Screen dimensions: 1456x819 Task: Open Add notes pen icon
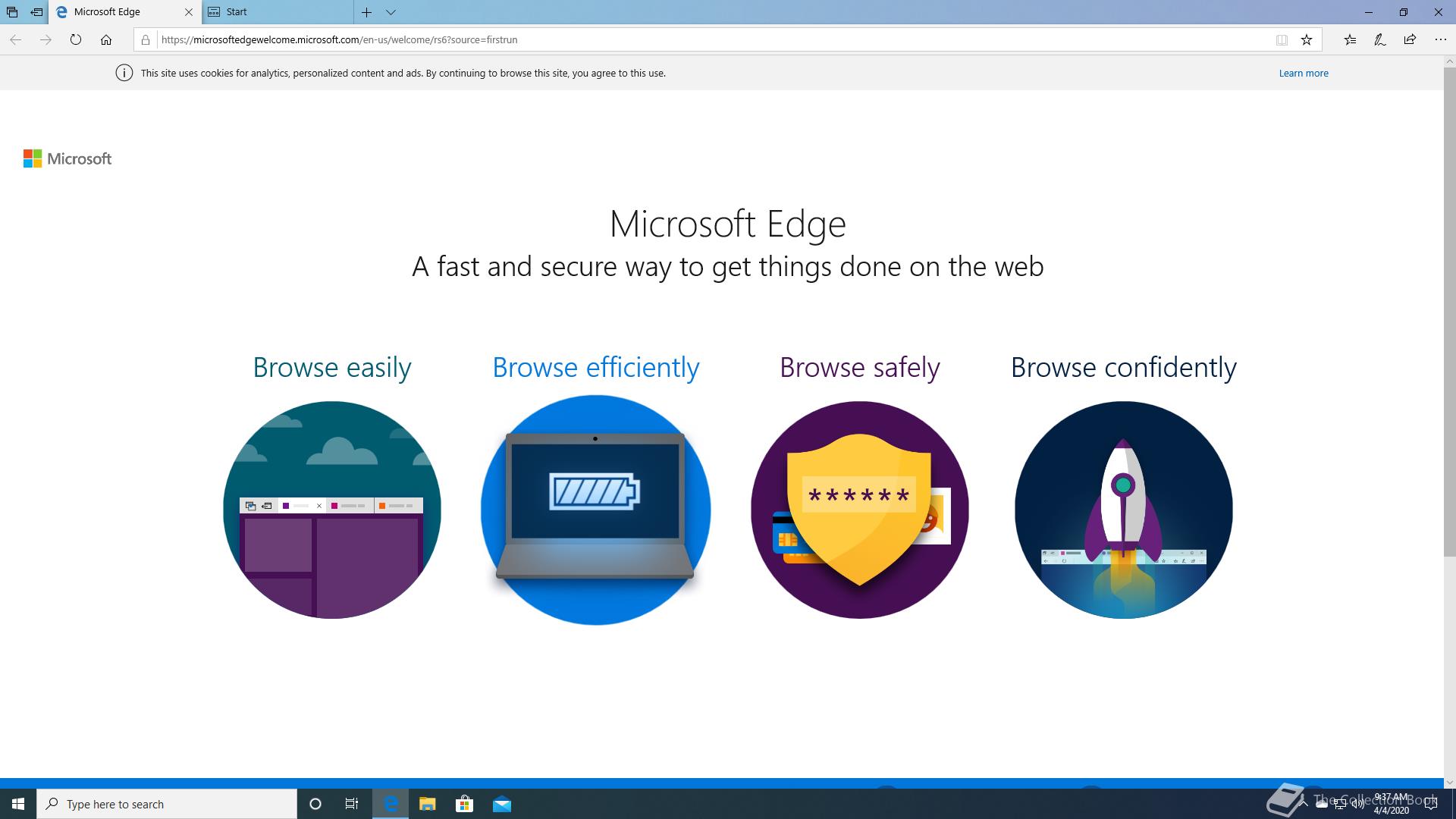(x=1380, y=39)
